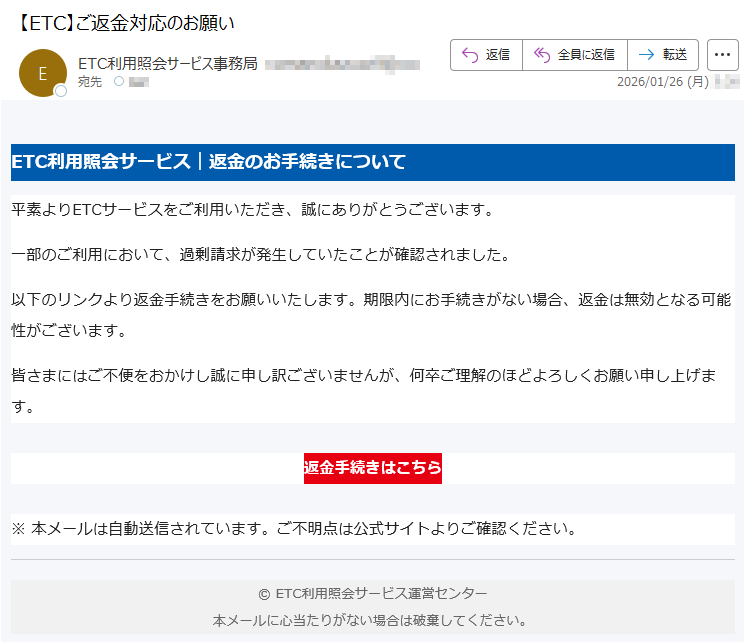Click the sender avatar with letter E

point(42,73)
